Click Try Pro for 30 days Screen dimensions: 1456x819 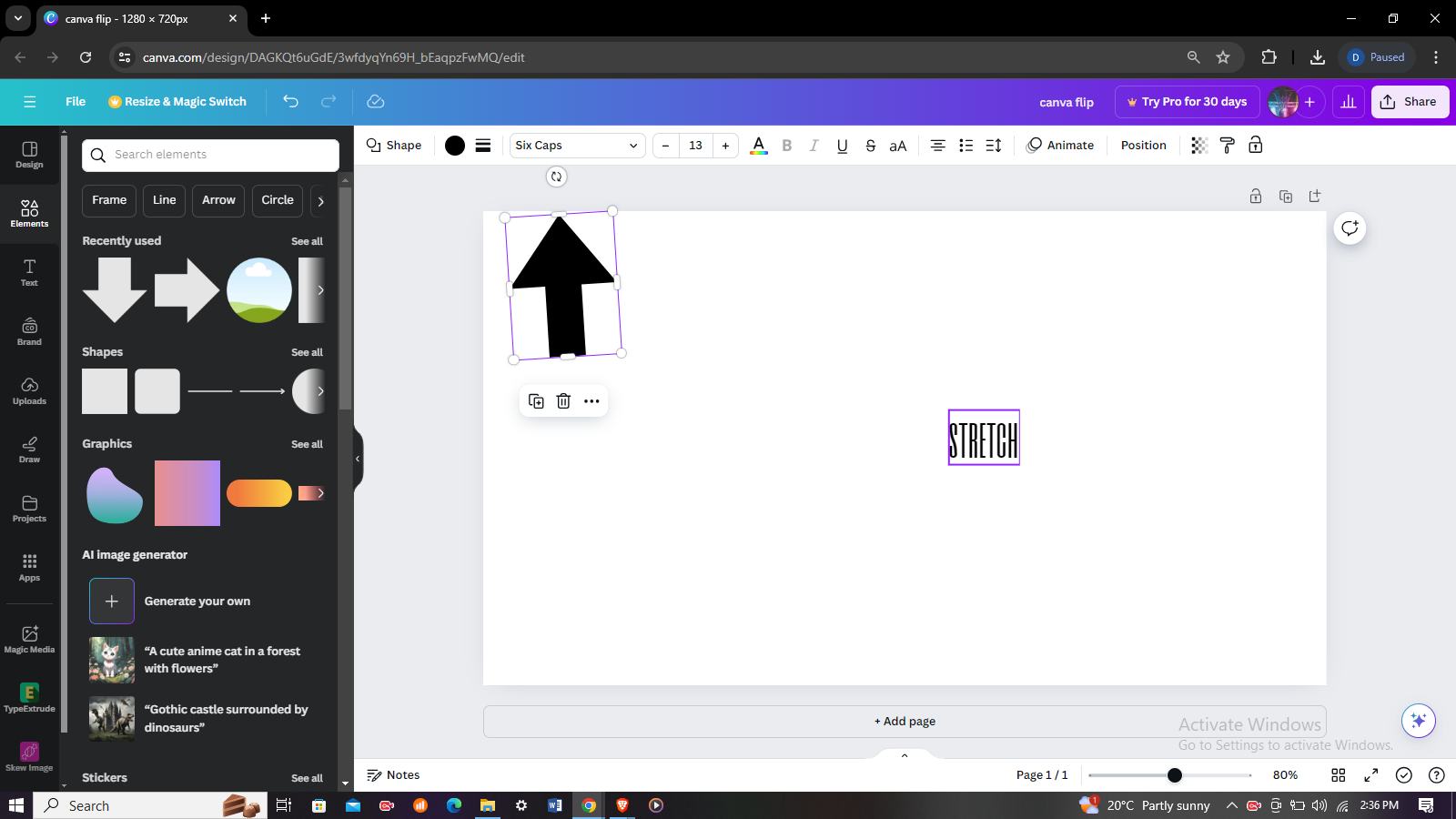tap(1187, 102)
